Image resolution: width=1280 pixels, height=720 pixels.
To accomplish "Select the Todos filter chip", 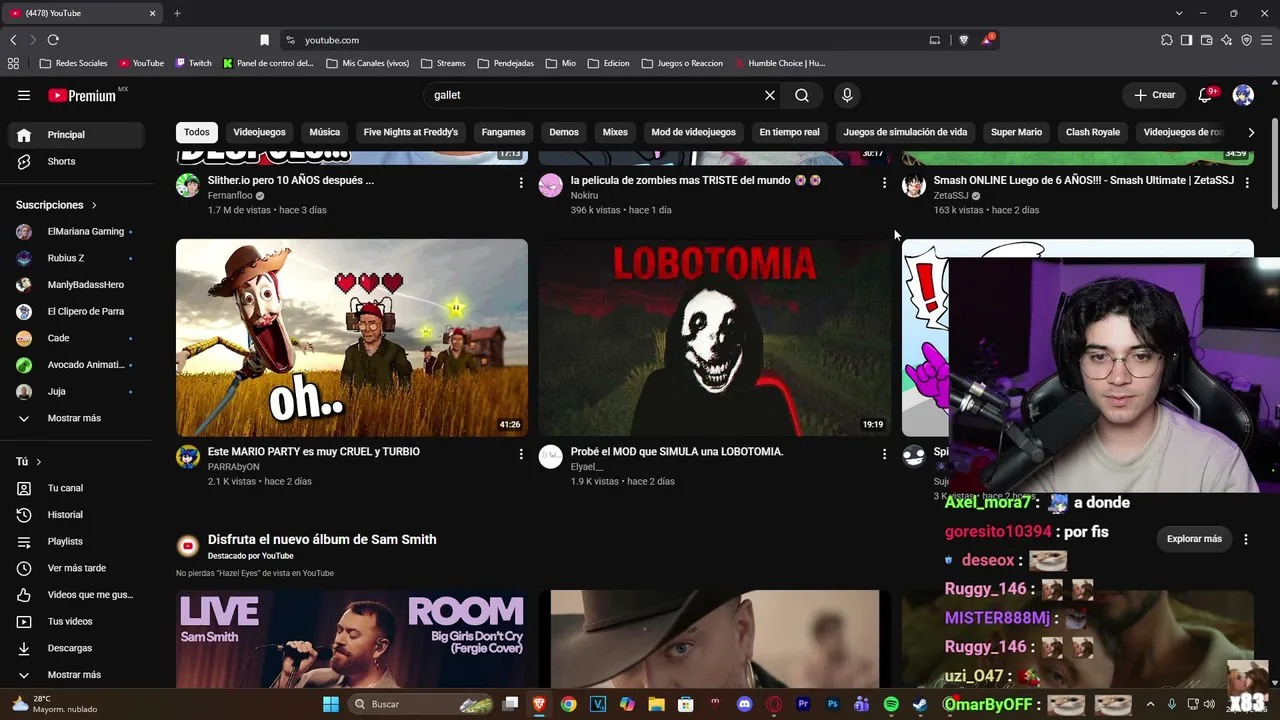I will (197, 132).
